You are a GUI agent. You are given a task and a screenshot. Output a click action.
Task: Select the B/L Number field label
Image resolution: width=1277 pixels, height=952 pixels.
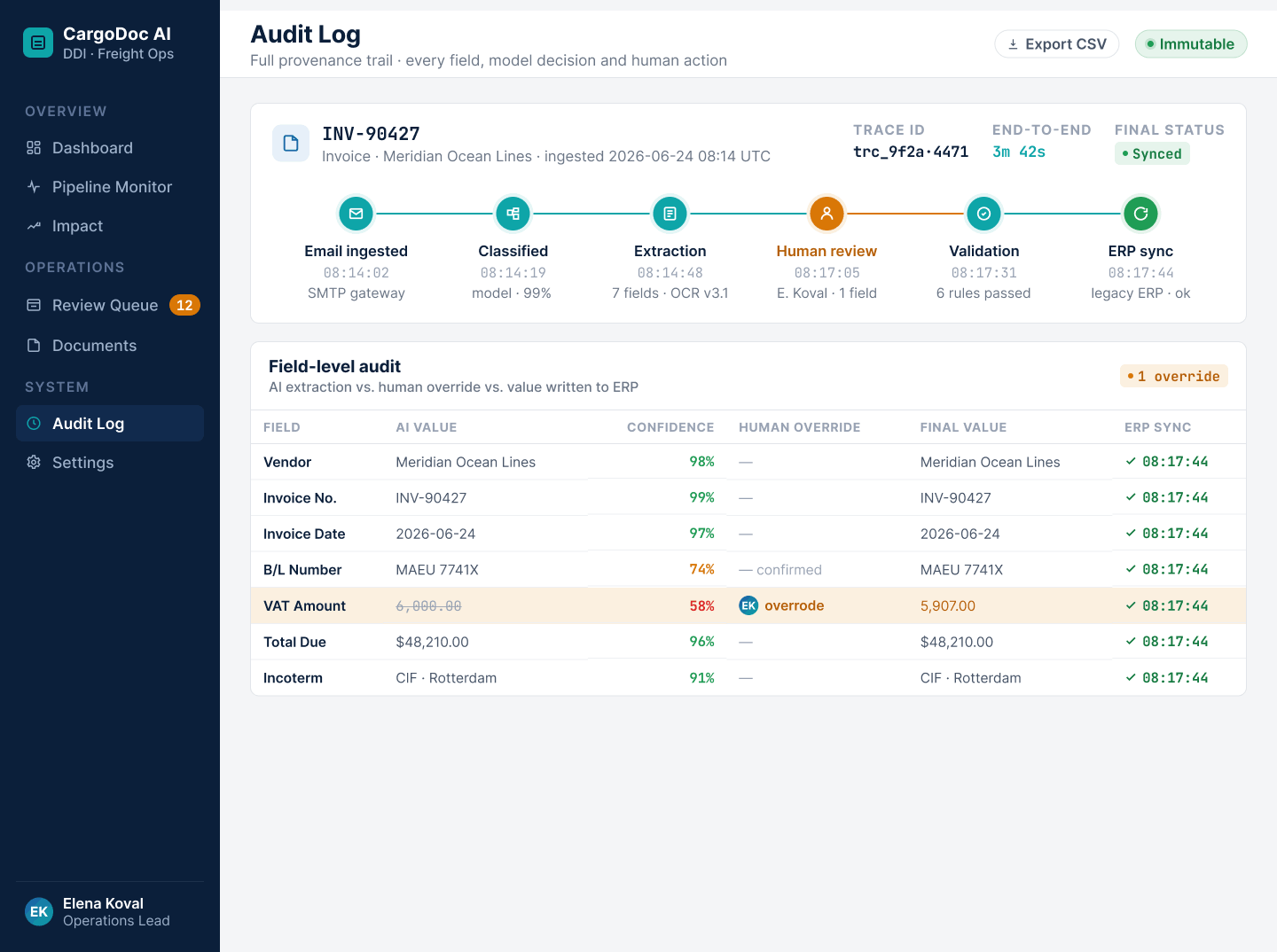pyautogui.click(x=302, y=570)
